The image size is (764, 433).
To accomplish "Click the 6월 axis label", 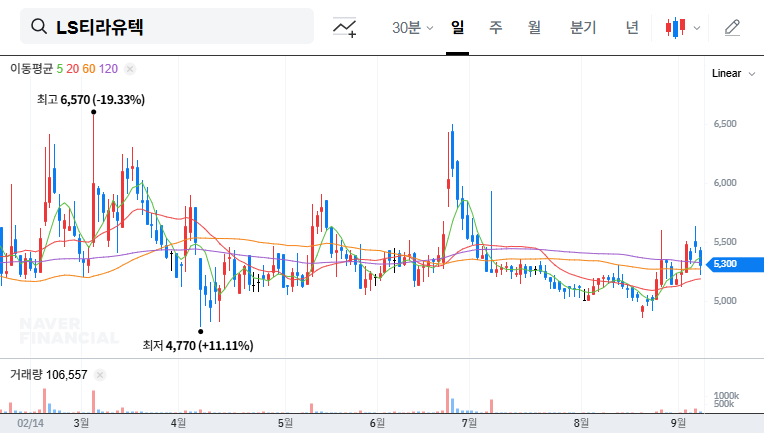I will click(377, 423).
